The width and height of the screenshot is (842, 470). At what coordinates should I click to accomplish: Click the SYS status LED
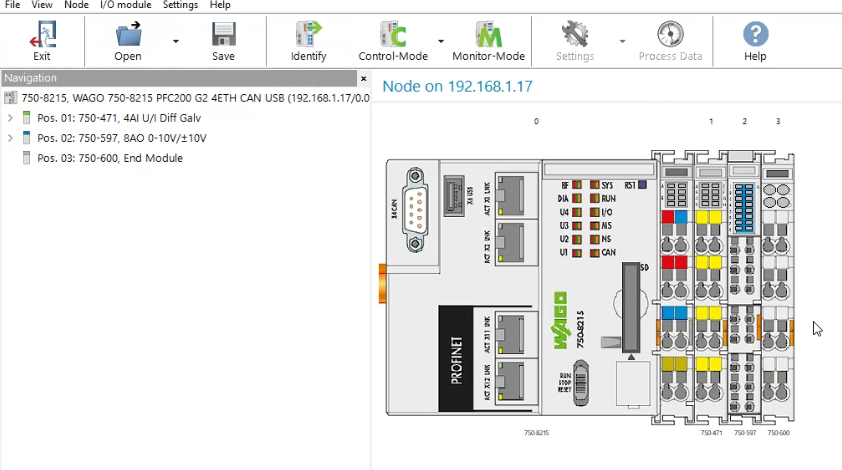[594, 185]
